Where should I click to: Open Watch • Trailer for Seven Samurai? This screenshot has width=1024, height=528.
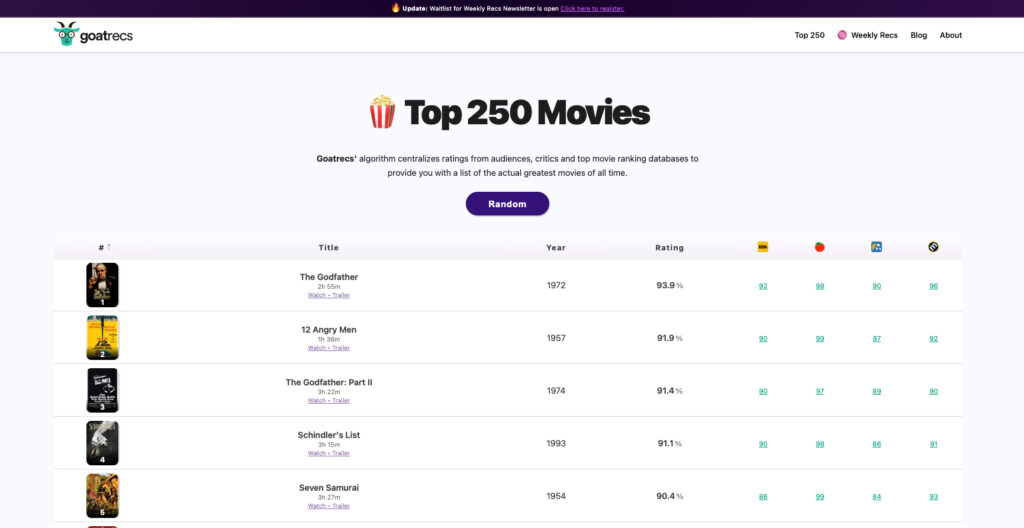(x=328, y=506)
